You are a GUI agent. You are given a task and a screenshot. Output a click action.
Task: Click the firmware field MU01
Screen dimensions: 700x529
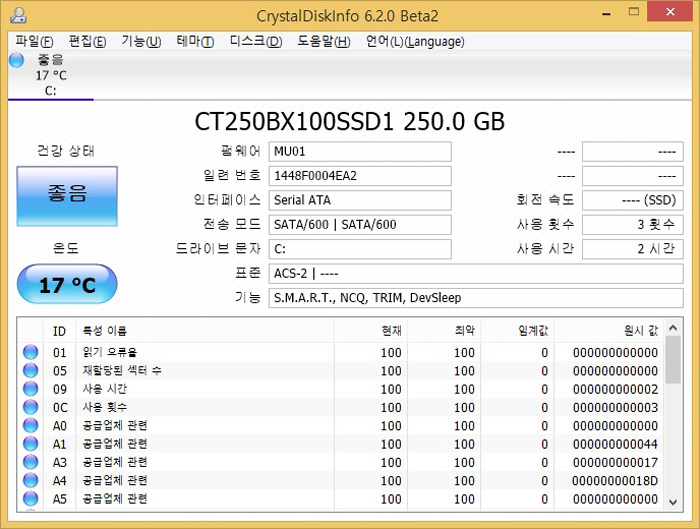click(360, 152)
